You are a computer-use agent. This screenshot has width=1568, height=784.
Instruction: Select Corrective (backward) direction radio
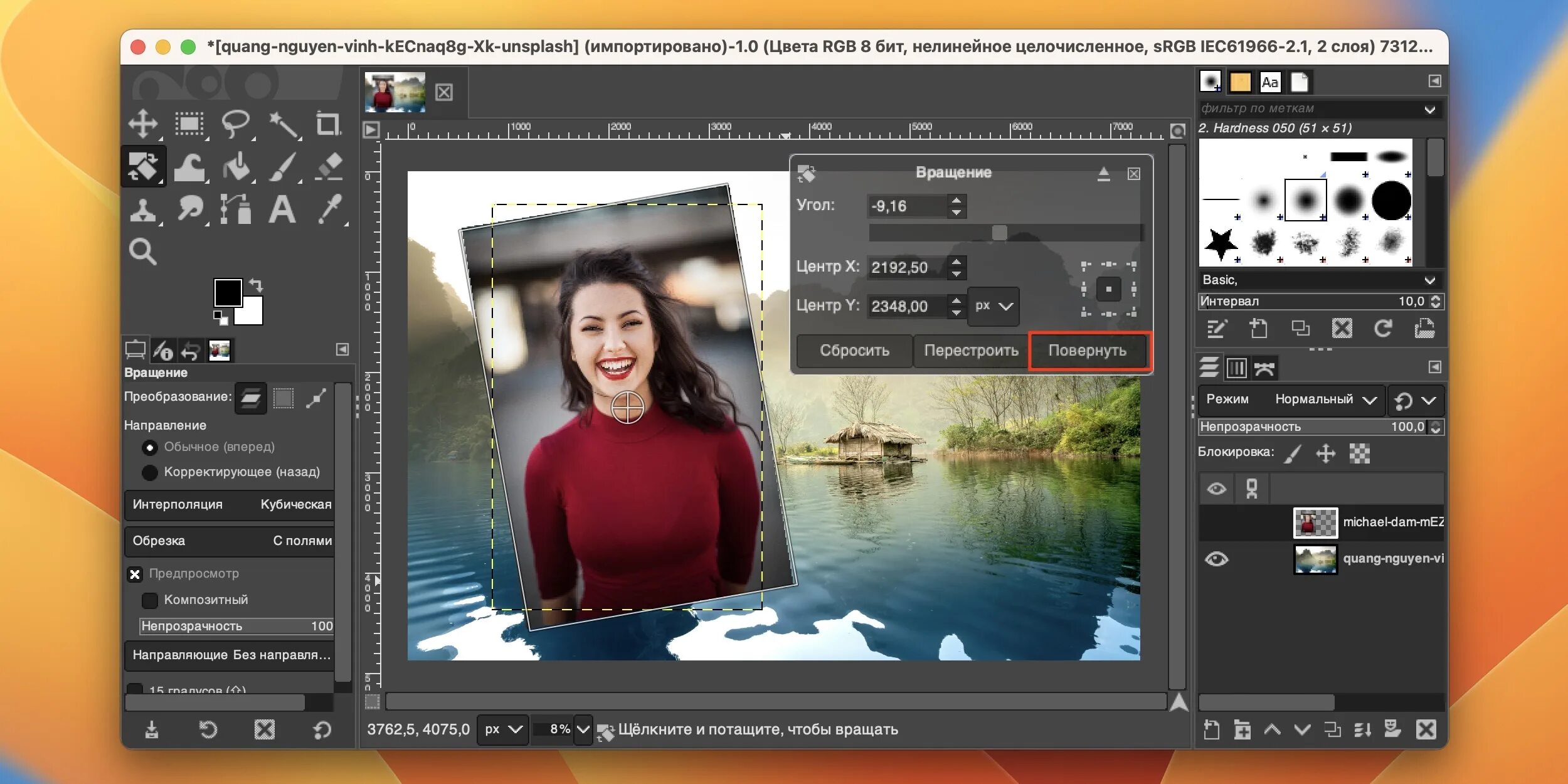149,472
